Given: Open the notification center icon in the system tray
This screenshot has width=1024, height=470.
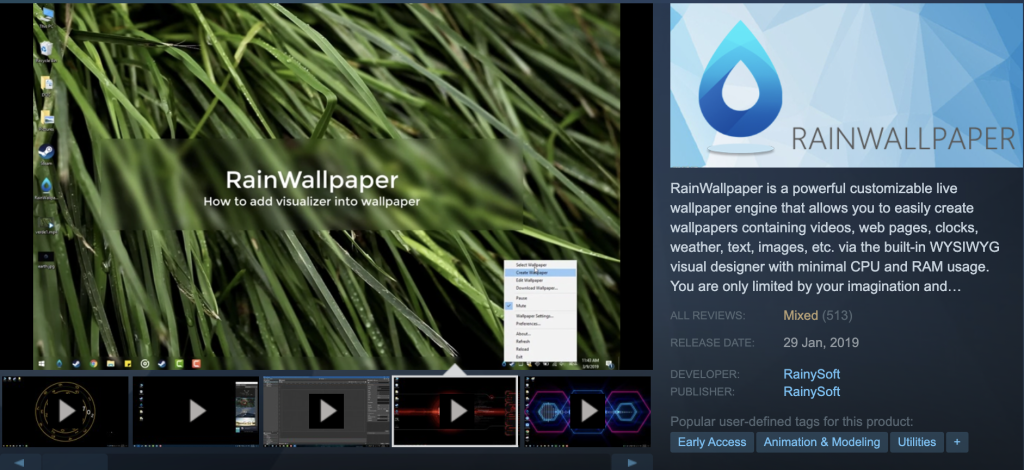Looking at the screenshot, I should tap(609, 364).
